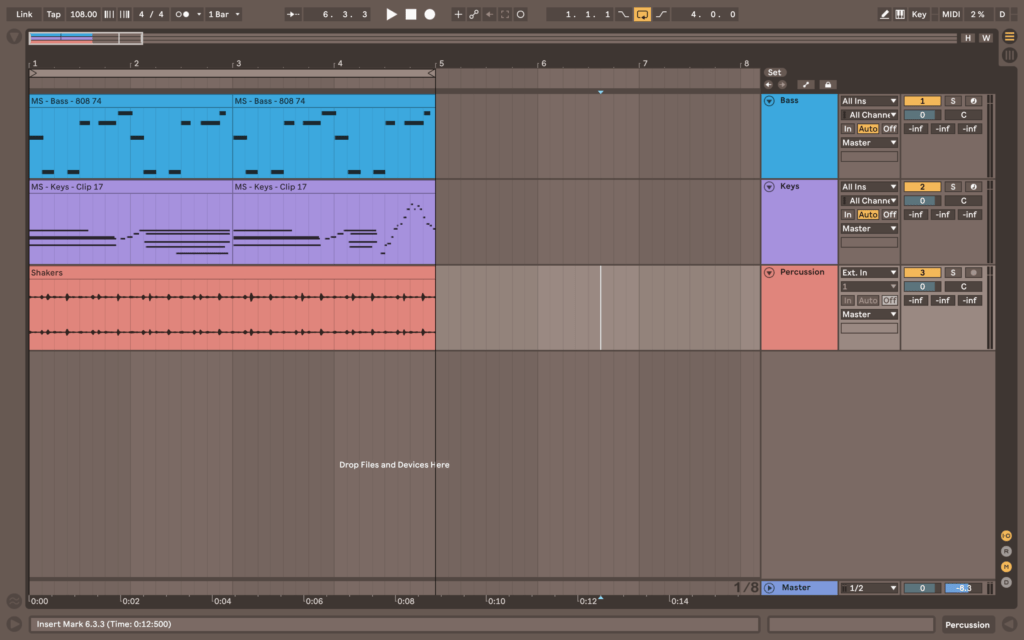Click the Punch-In switch icon
Viewport: 1024px width, 640px height.
click(x=623, y=14)
